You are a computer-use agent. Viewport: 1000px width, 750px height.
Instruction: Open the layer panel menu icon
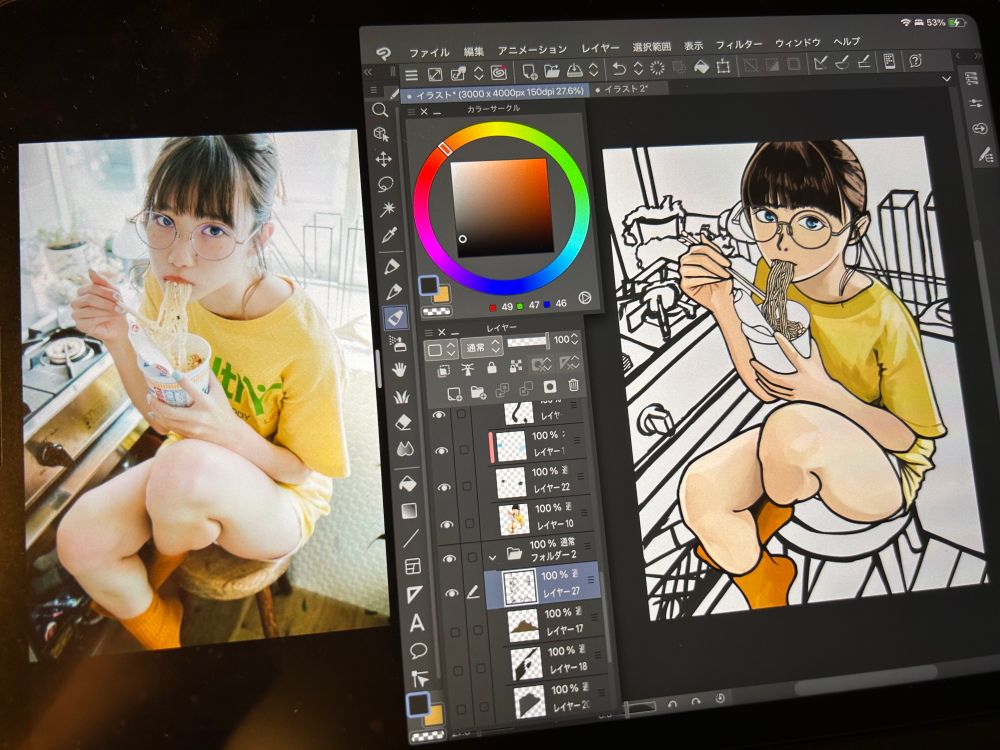[429, 332]
